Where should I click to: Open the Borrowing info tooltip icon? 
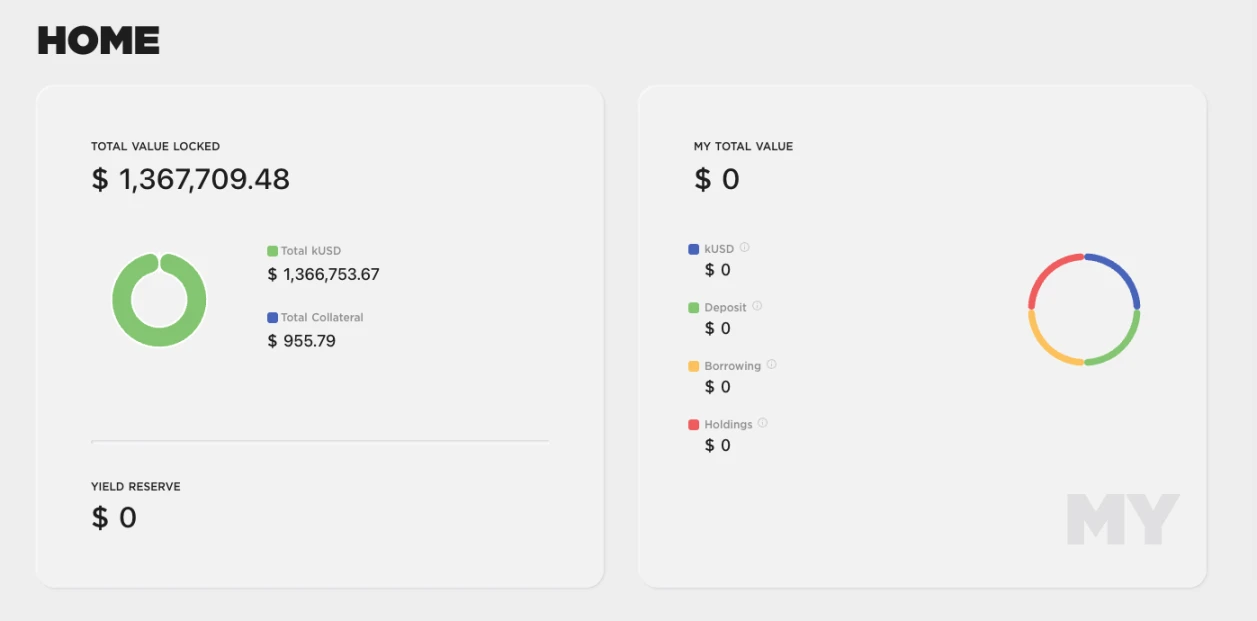coord(771,365)
